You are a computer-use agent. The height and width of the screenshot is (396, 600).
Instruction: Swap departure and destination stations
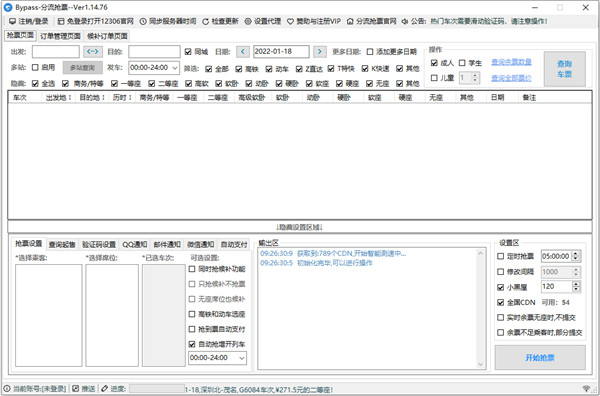pos(93,52)
